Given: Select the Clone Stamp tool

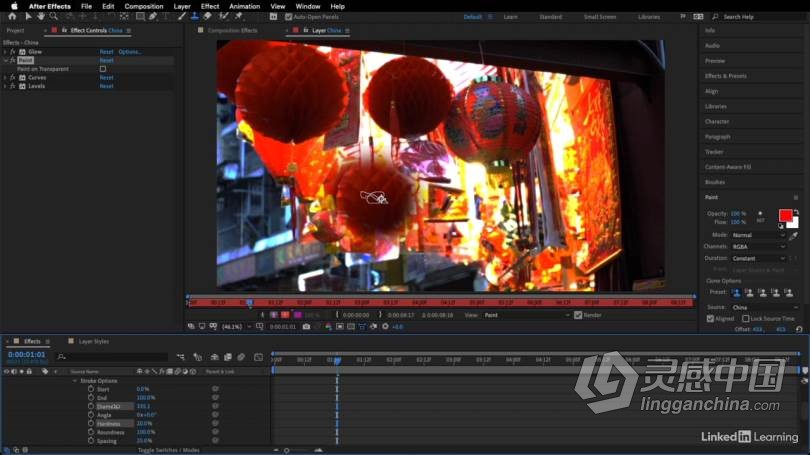Looking at the screenshot, I should pyautogui.click(x=194, y=17).
